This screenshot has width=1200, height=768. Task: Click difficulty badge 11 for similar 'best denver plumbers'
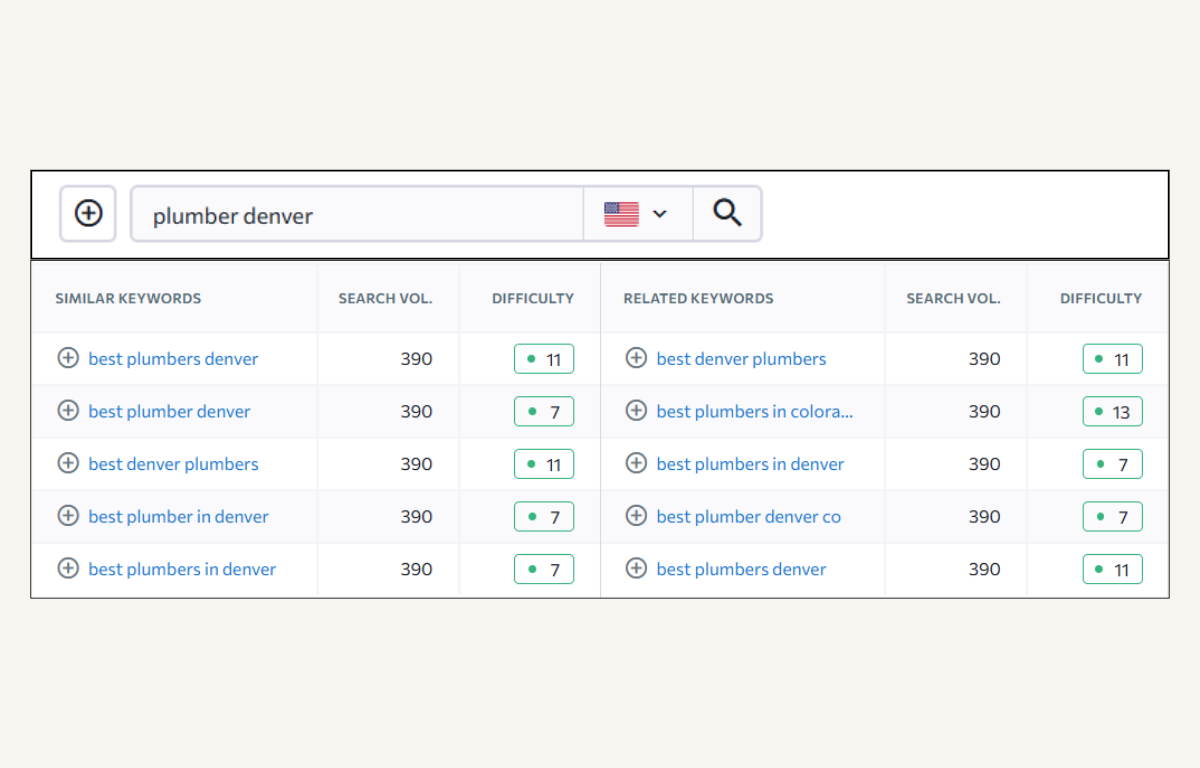(544, 464)
